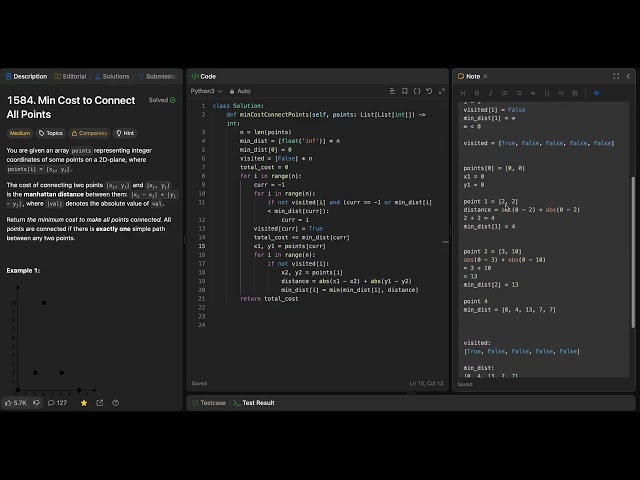The image size is (640, 480).
Task: Show the Hint
Action: (125, 133)
